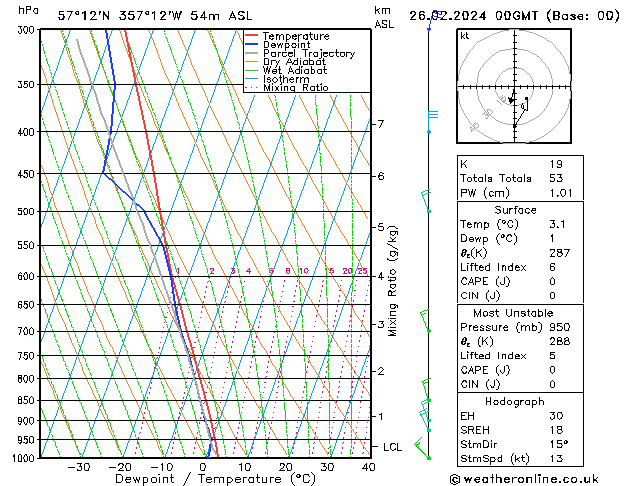This screenshot has width=629, height=486.
Task: Click the surface Temp (°C) value 3.1
Action: click(x=557, y=224)
